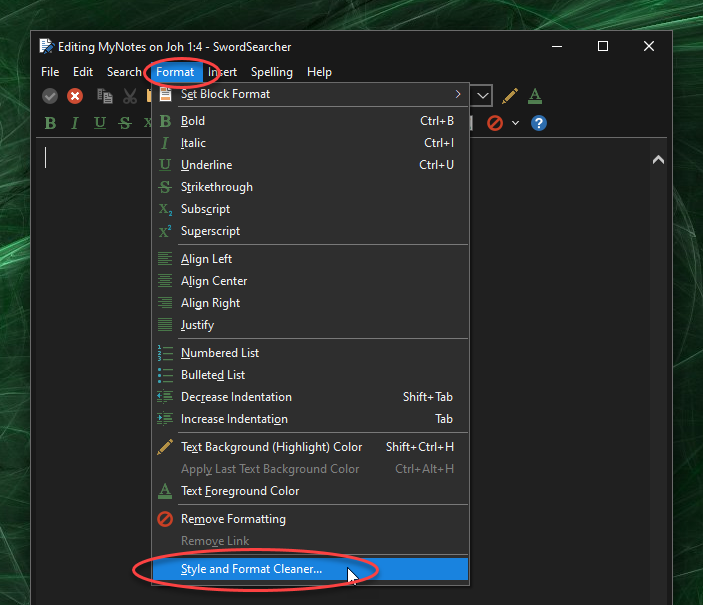Open Text Foreground Color menu item
Viewport: 703px width, 605px height.
310,491
